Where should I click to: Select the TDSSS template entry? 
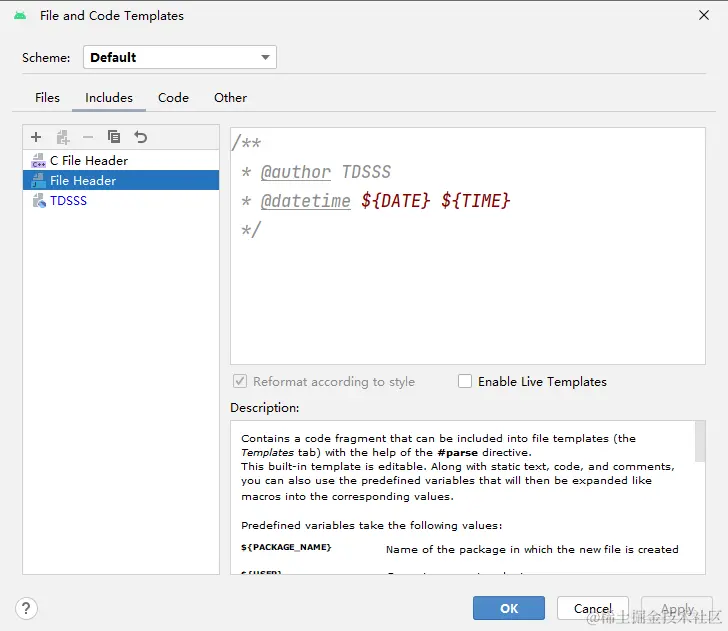tap(121, 201)
